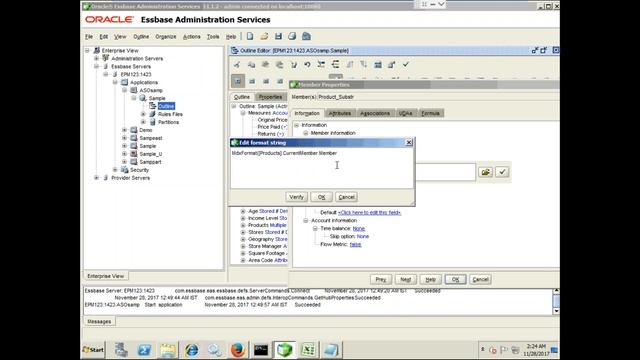
Task: Click the first Outline Editor toolbar icon
Action: pyautogui.click(x=237, y=64)
